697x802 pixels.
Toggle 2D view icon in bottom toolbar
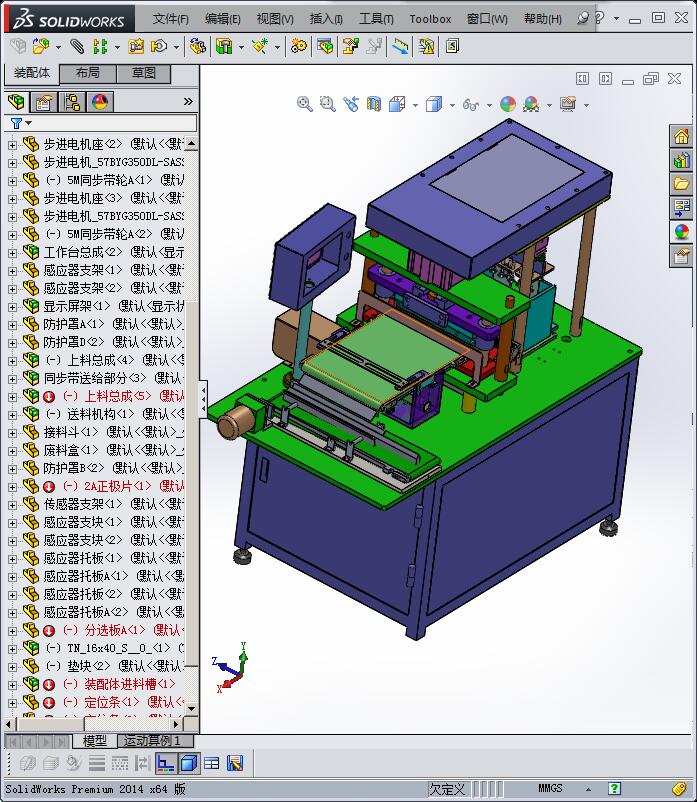tap(165, 763)
